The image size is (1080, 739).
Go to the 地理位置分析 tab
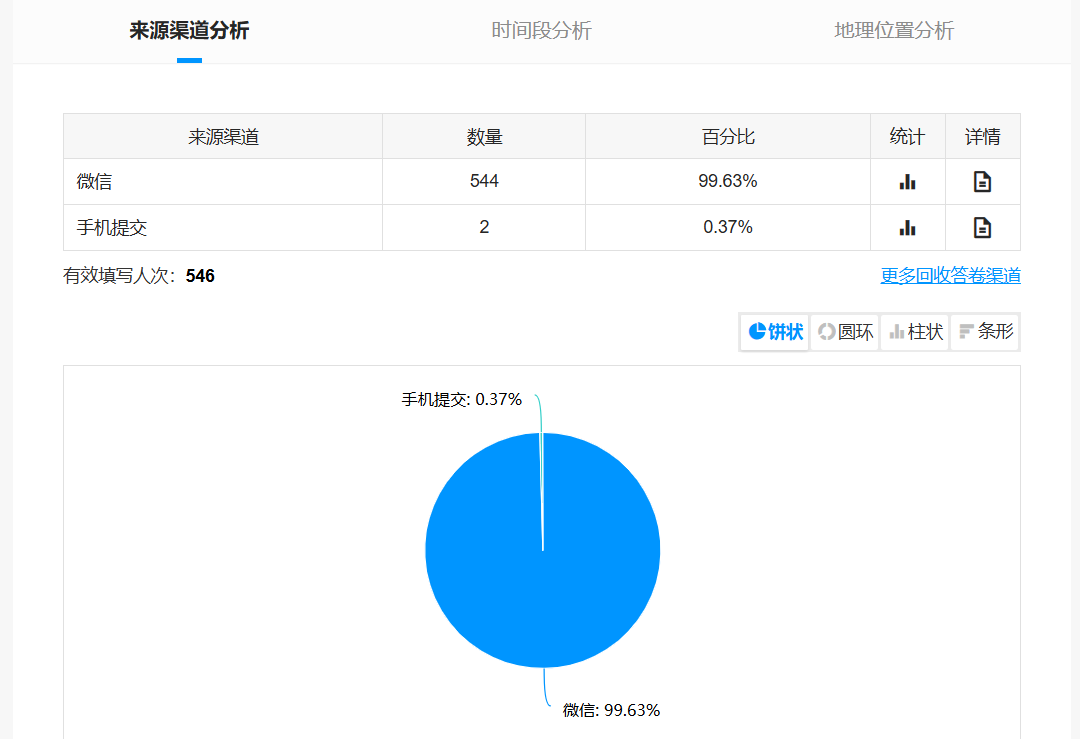click(x=893, y=31)
